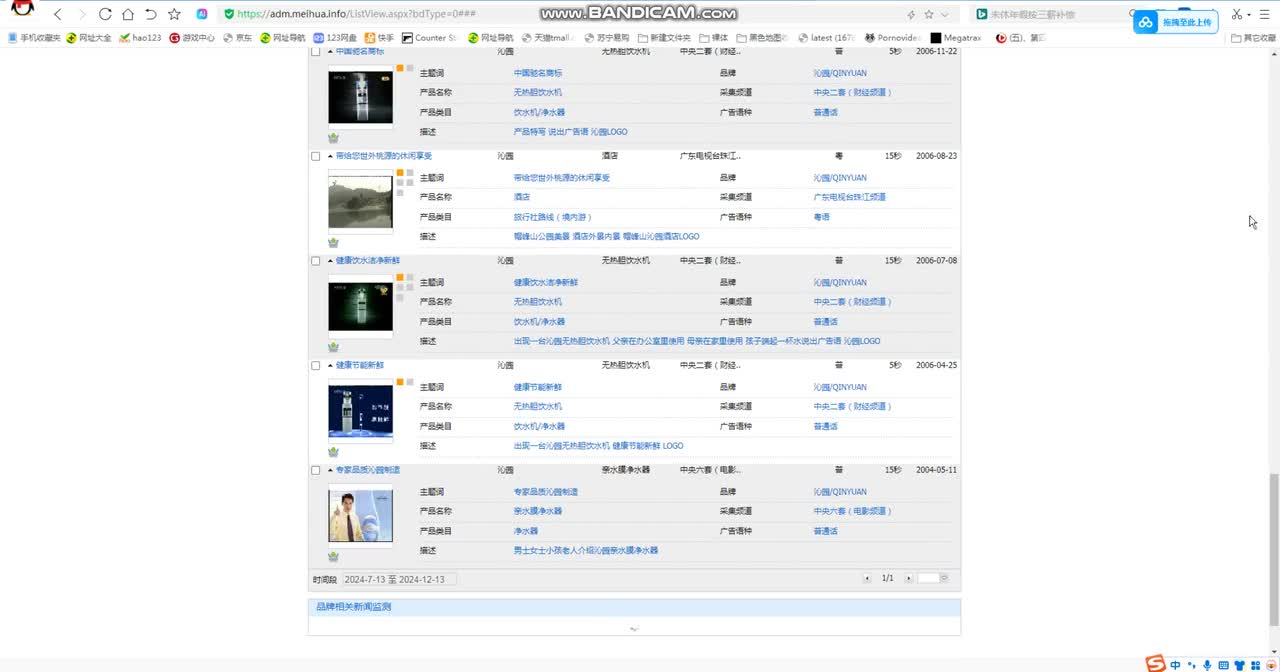Click the 时间段 date range field
Viewport: 1280px width, 672px height.
point(399,579)
